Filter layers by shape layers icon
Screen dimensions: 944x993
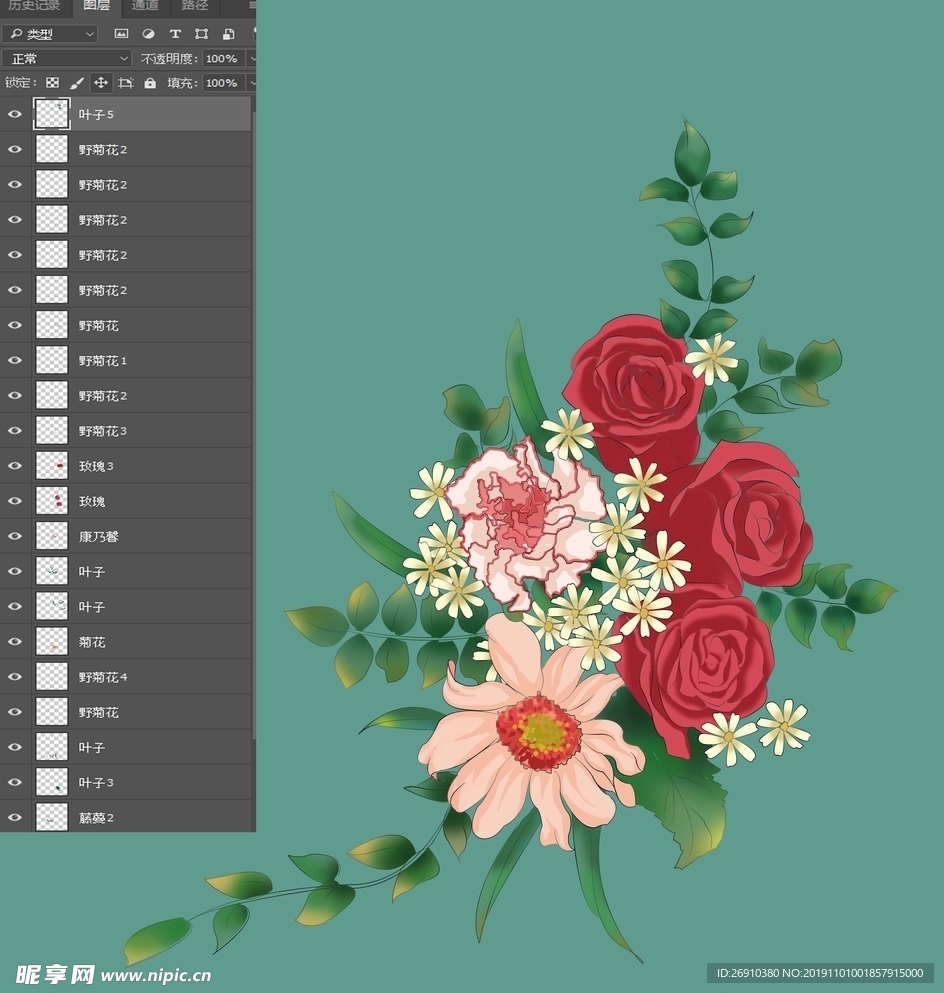click(x=202, y=33)
